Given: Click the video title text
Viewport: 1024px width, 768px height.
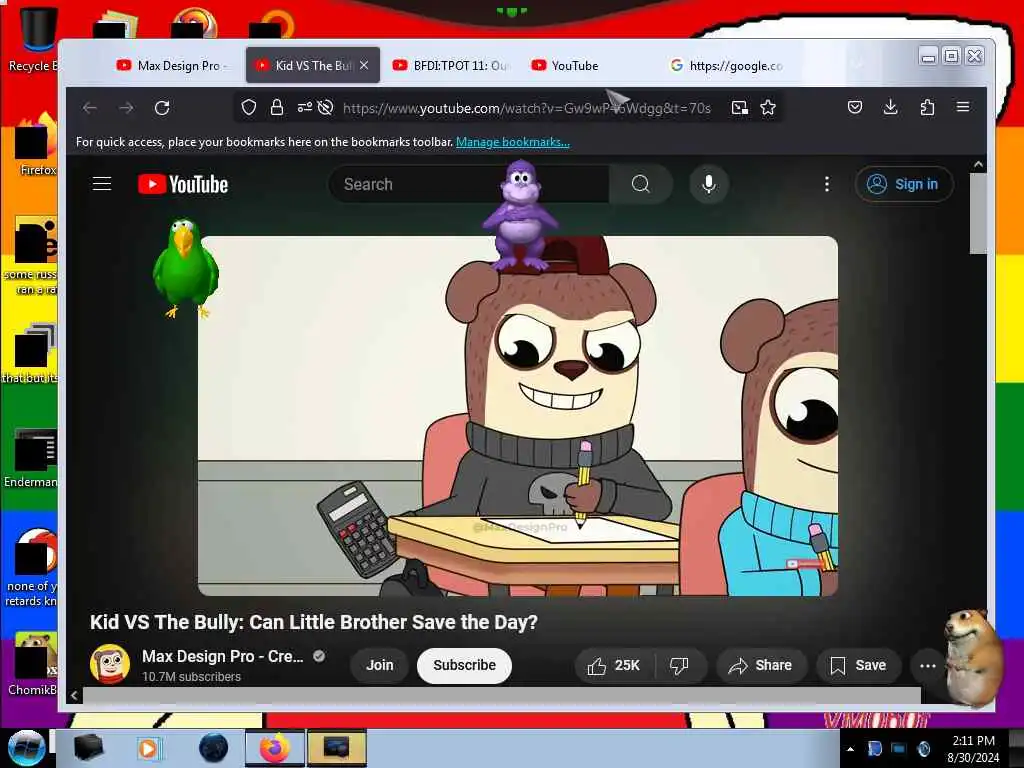Looking at the screenshot, I should pos(313,622).
